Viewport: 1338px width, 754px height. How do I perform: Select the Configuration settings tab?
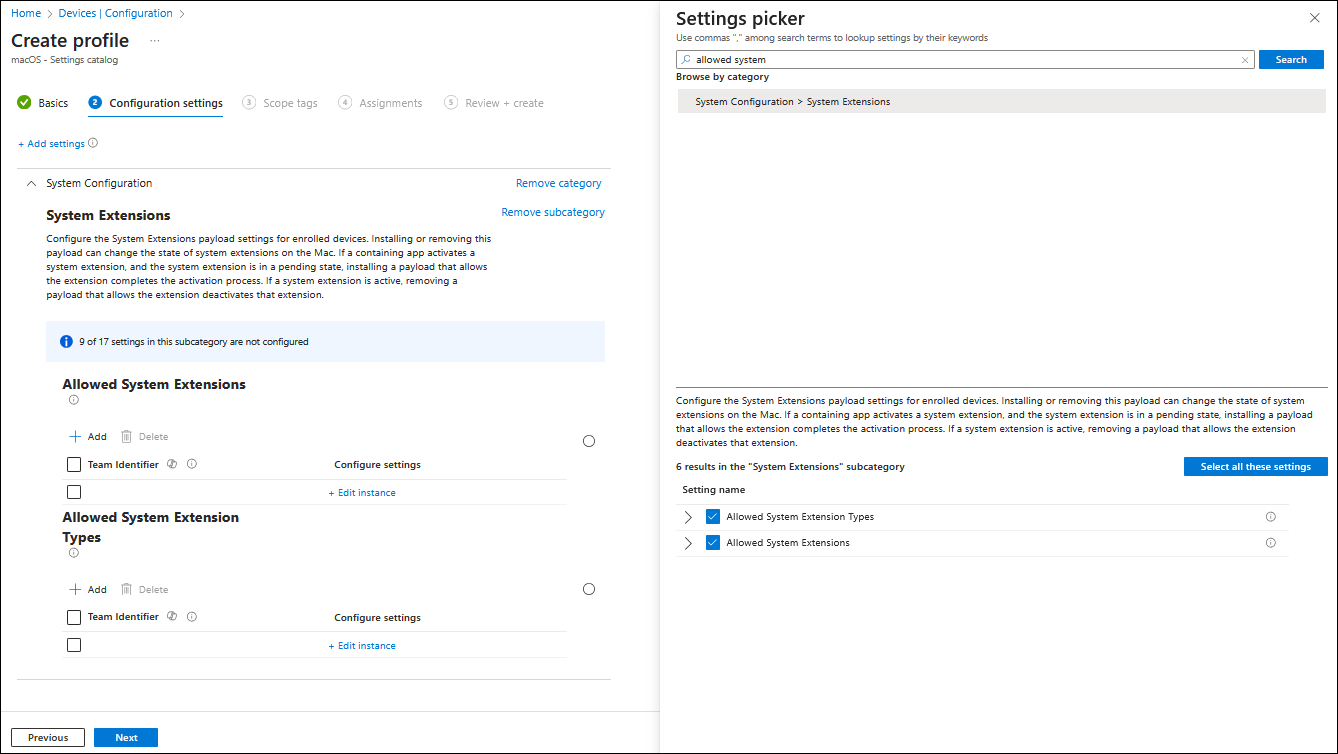point(155,103)
